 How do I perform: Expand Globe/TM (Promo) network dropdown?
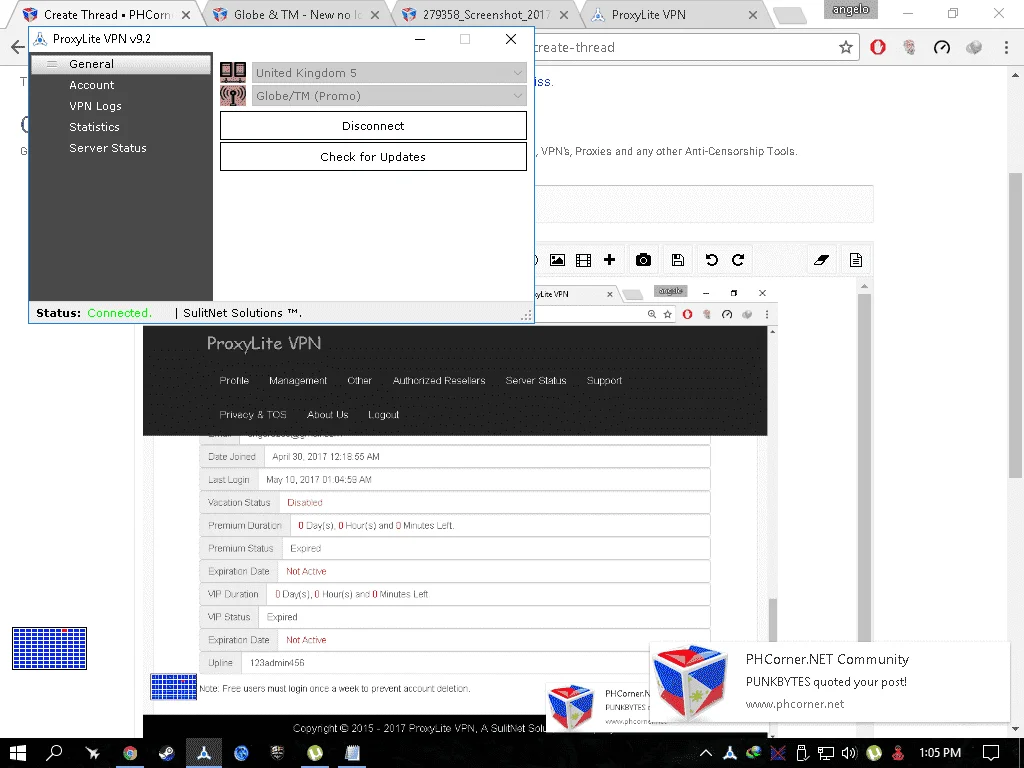pos(389,95)
